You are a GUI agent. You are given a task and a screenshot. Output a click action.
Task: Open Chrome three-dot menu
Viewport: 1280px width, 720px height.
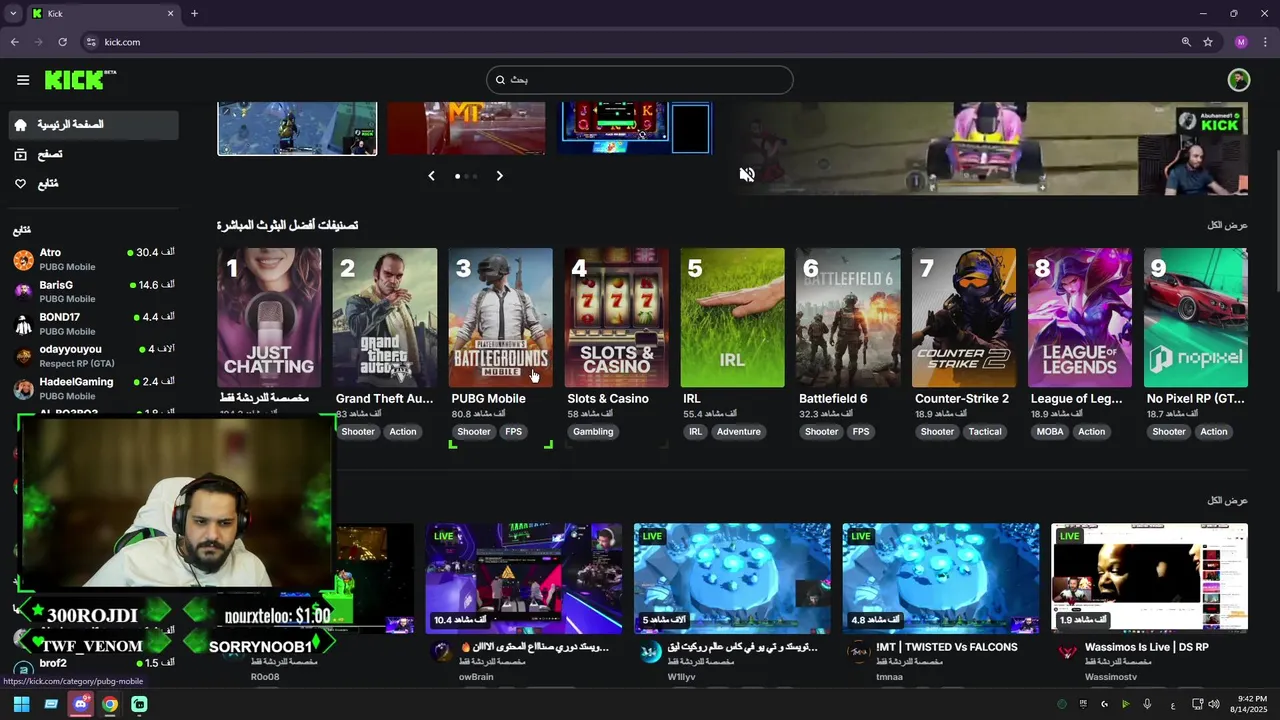click(1264, 42)
